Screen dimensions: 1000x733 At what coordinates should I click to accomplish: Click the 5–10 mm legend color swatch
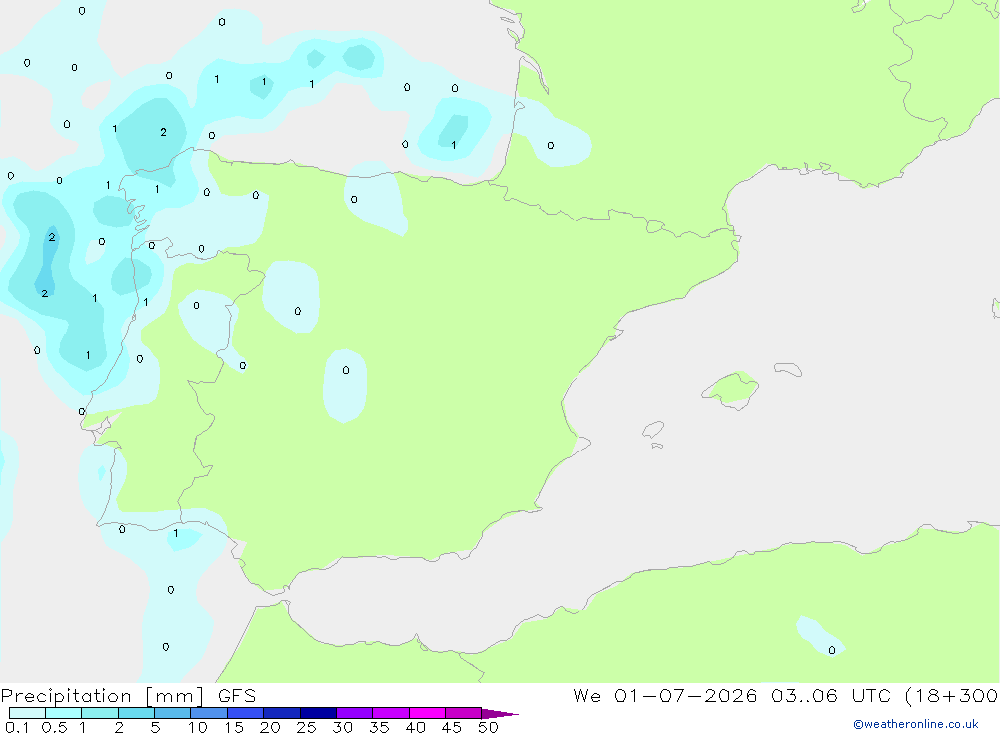[173, 713]
